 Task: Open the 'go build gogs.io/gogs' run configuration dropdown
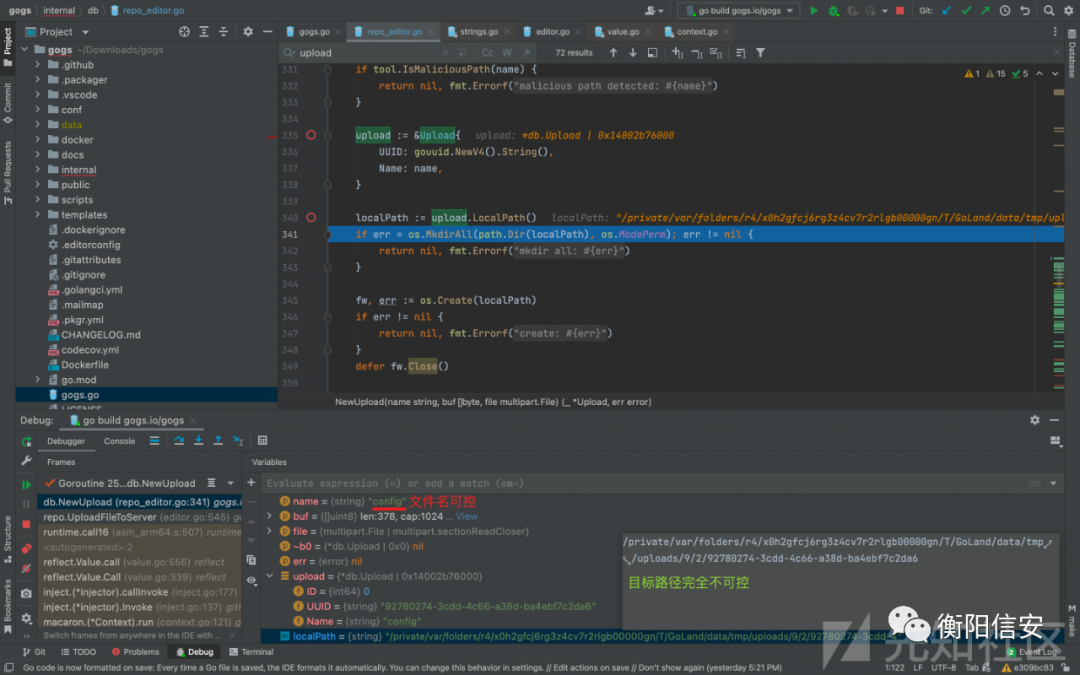[738, 10]
